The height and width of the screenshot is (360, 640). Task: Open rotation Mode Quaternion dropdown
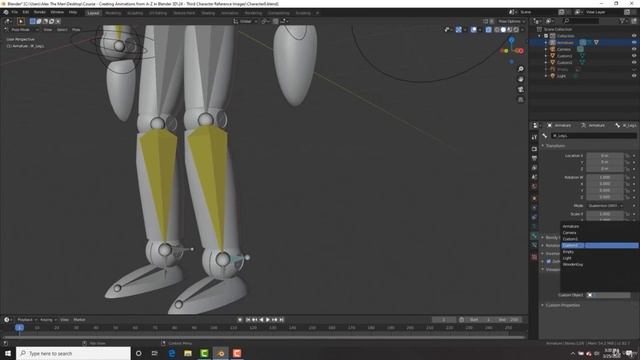coord(605,206)
